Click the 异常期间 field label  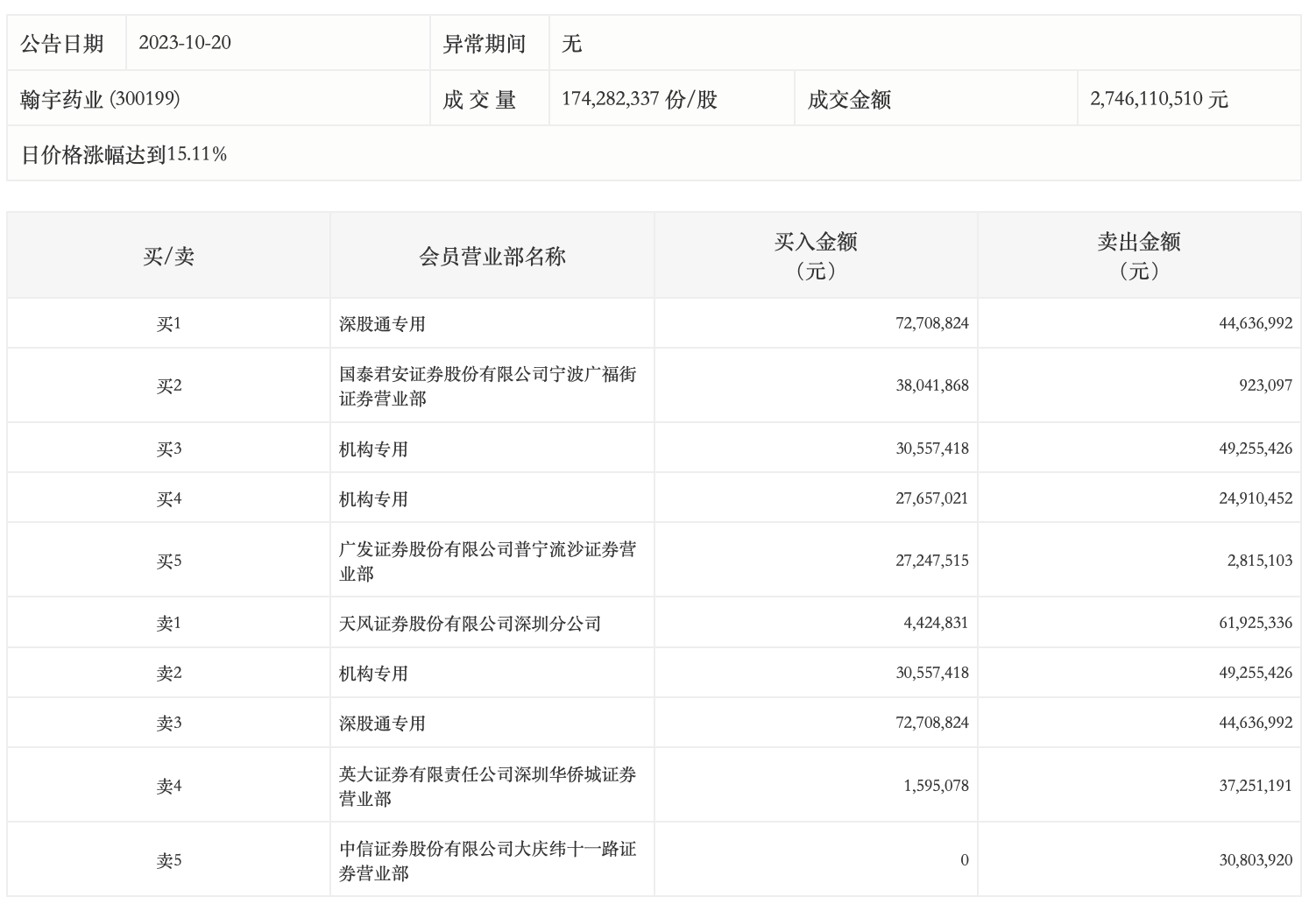[484, 44]
